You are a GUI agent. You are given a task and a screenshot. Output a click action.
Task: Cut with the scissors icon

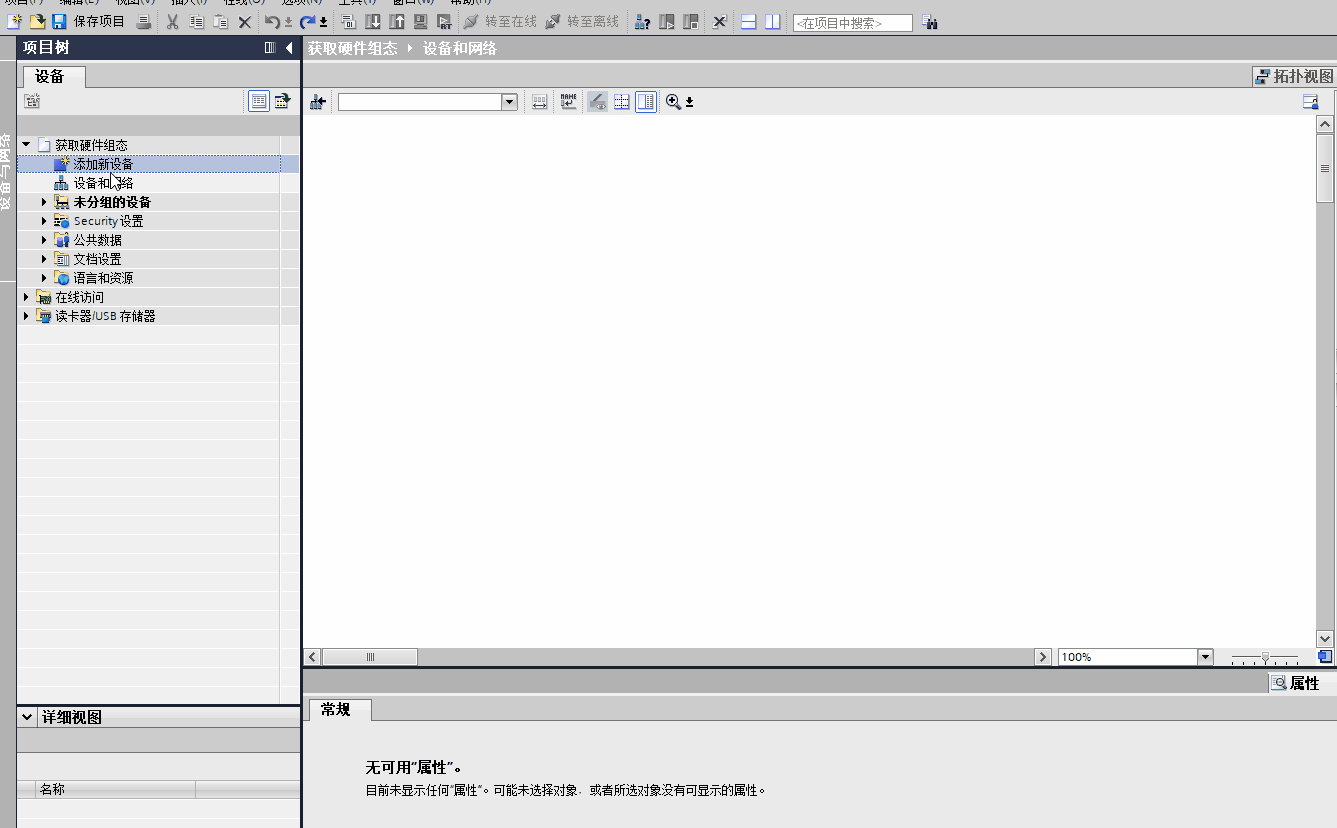(173, 21)
